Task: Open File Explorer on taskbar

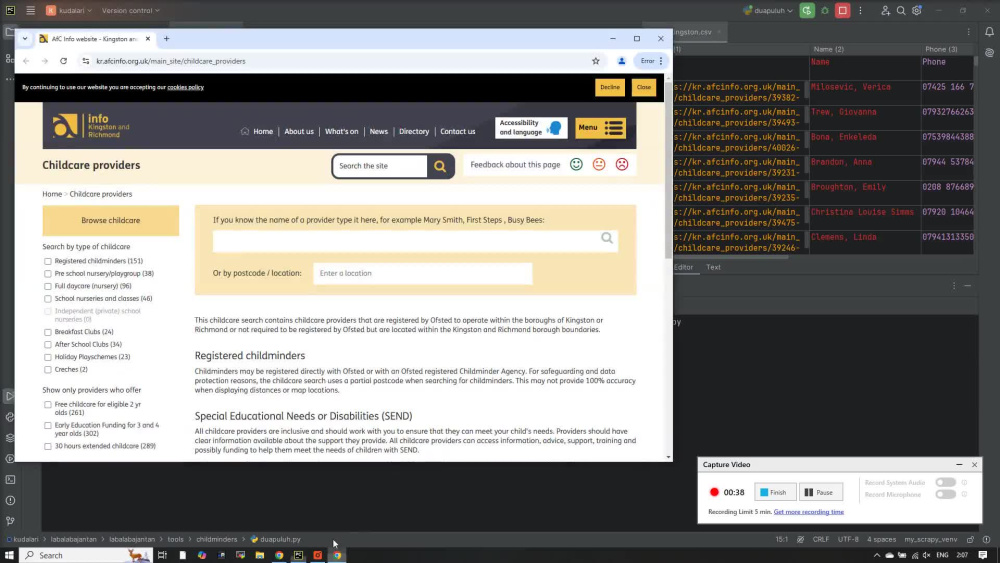Action: pyautogui.click(x=260, y=555)
